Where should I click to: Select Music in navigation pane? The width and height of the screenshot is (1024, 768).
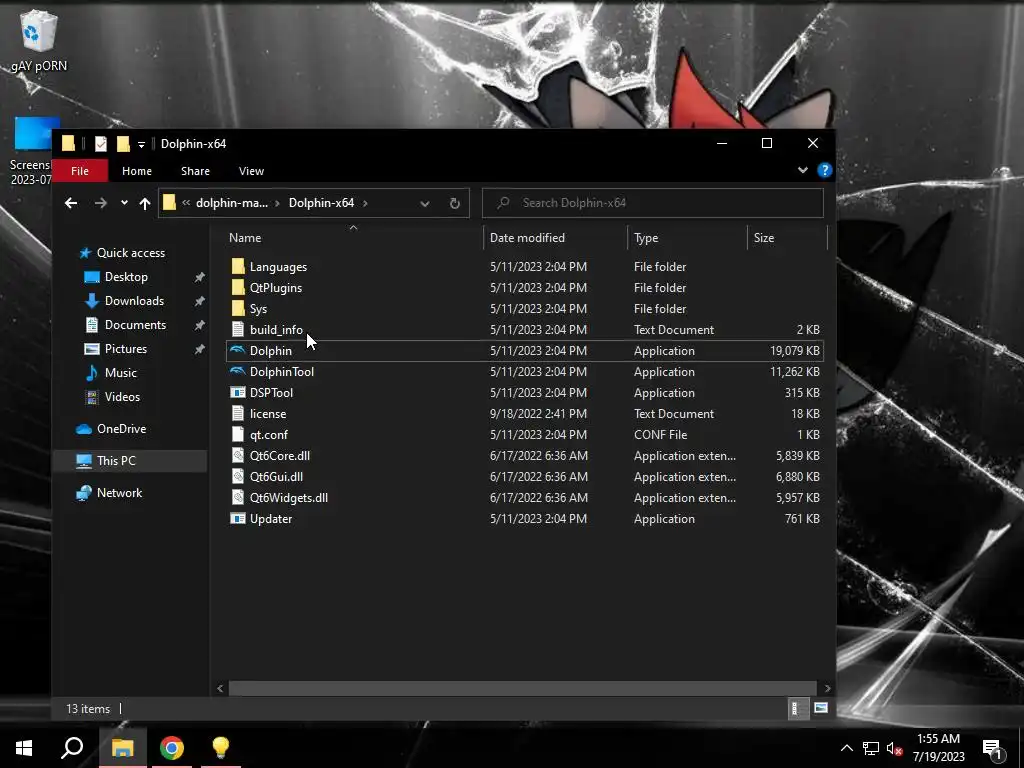(121, 373)
